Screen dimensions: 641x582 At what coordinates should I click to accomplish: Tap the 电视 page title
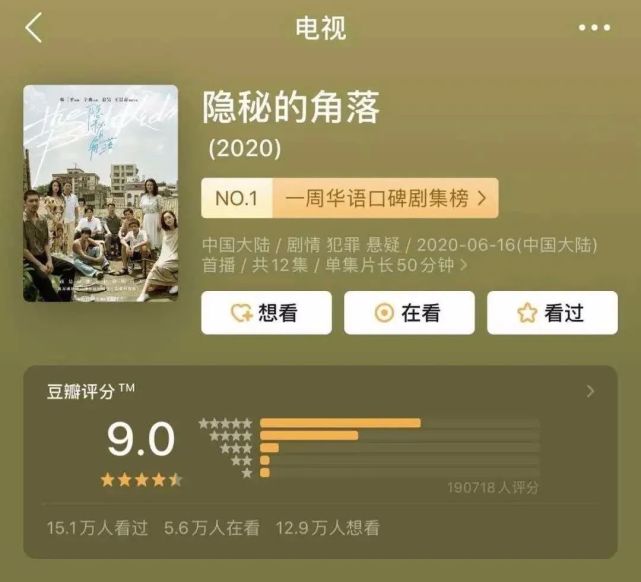click(x=321, y=28)
